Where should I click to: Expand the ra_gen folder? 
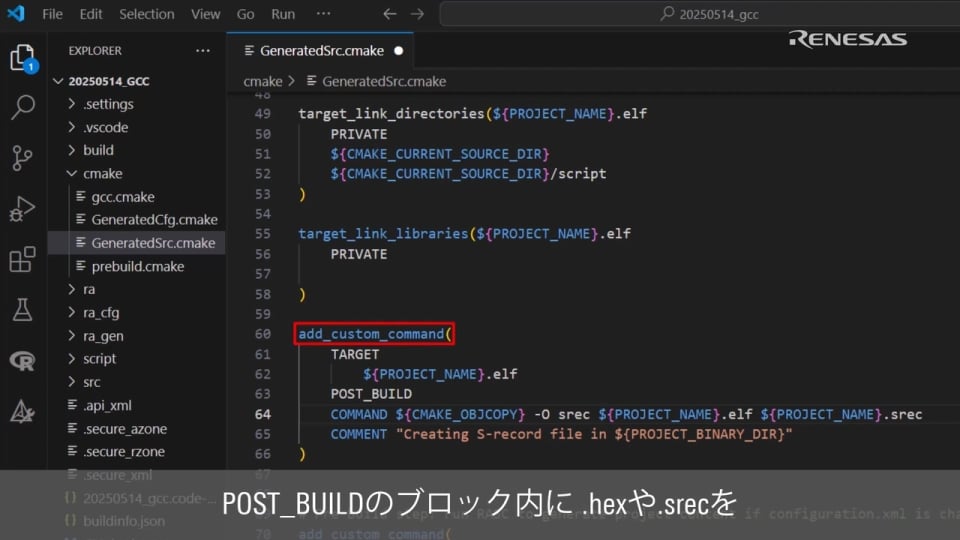pyautogui.click(x=103, y=336)
